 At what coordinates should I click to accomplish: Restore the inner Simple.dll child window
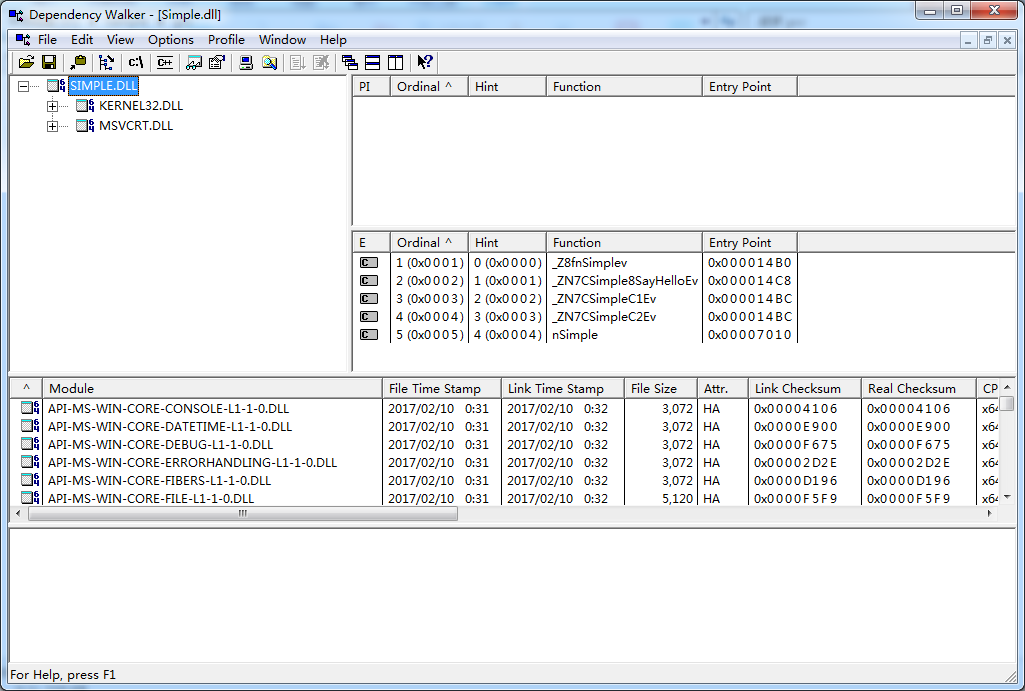(988, 41)
